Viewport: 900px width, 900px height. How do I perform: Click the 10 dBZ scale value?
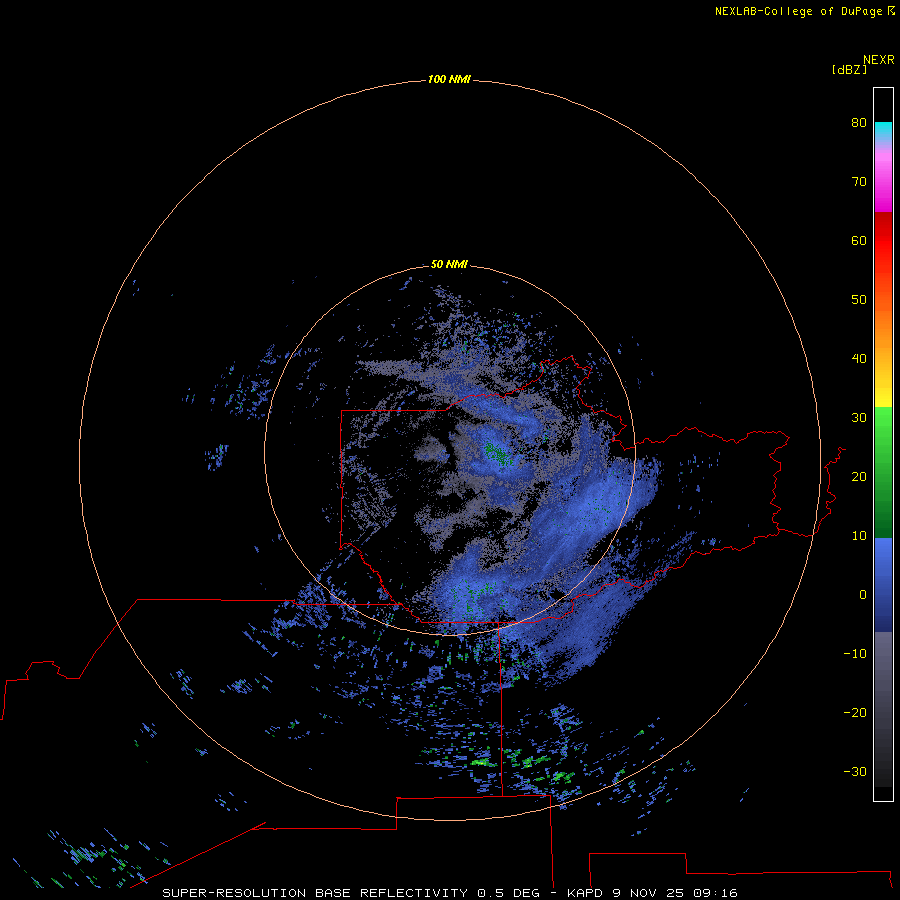[x=859, y=536]
